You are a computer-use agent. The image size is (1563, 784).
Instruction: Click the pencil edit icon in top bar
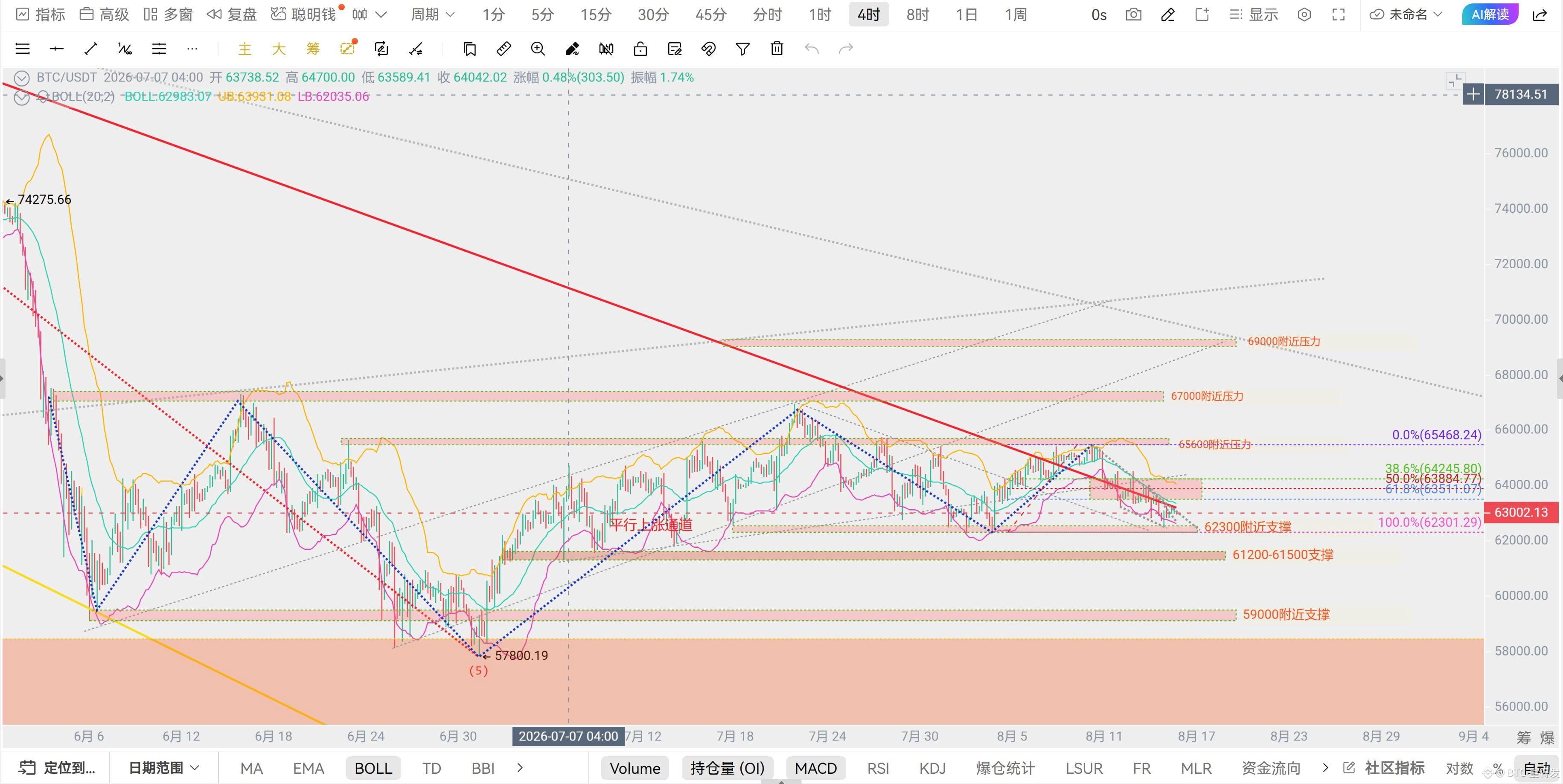1167,15
